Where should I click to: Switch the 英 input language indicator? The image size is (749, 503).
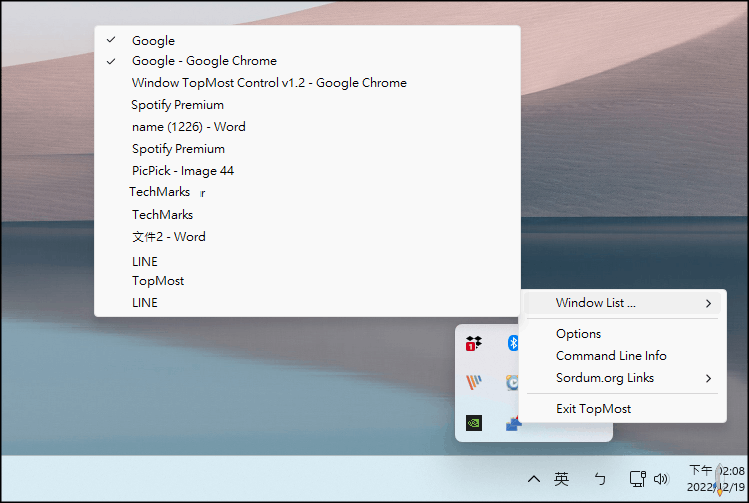[562, 479]
